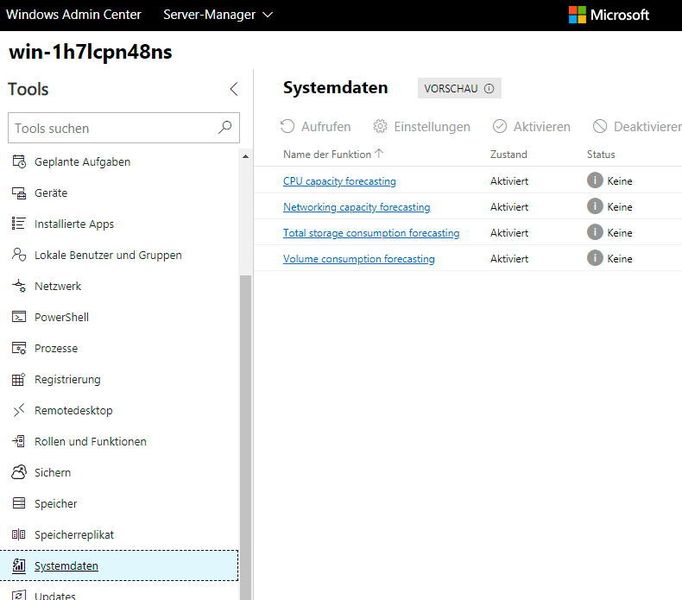
Task: Open the CPU capacity forecasting link
Action: [340, 181]
